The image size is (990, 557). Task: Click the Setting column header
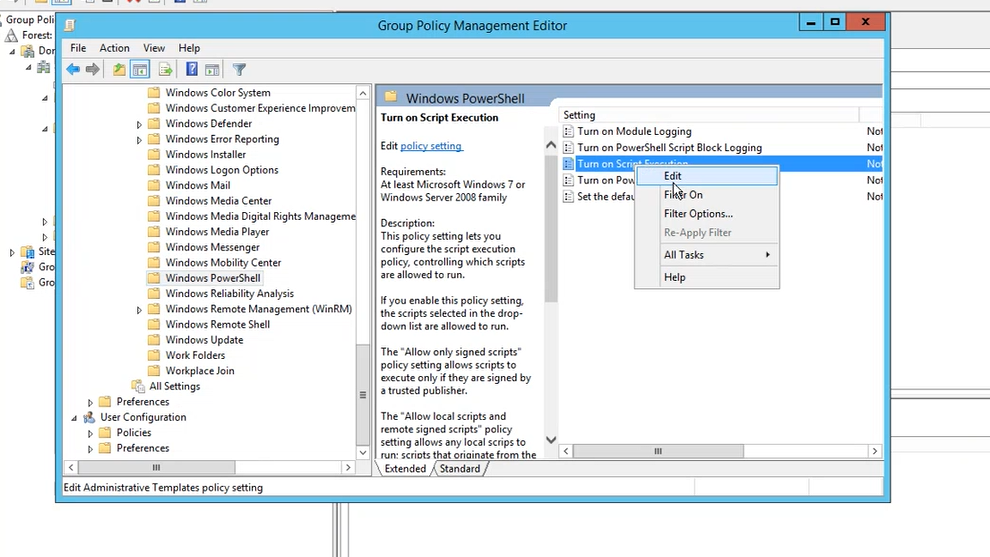coord(709,115)
